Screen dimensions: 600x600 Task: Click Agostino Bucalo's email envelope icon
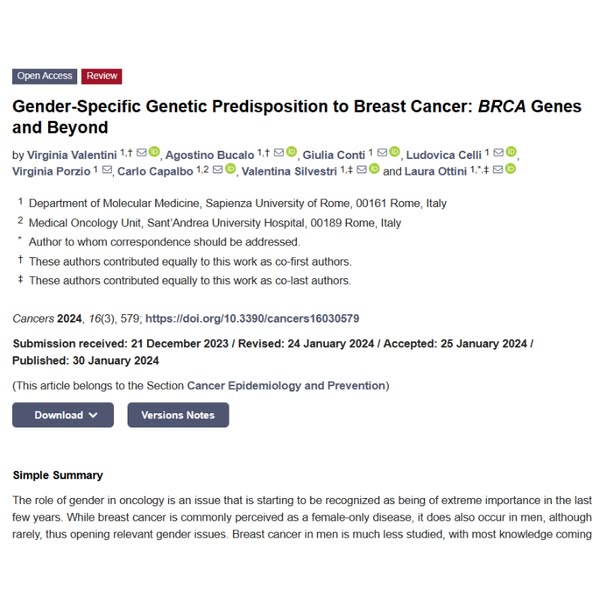[x=278, y=152]
